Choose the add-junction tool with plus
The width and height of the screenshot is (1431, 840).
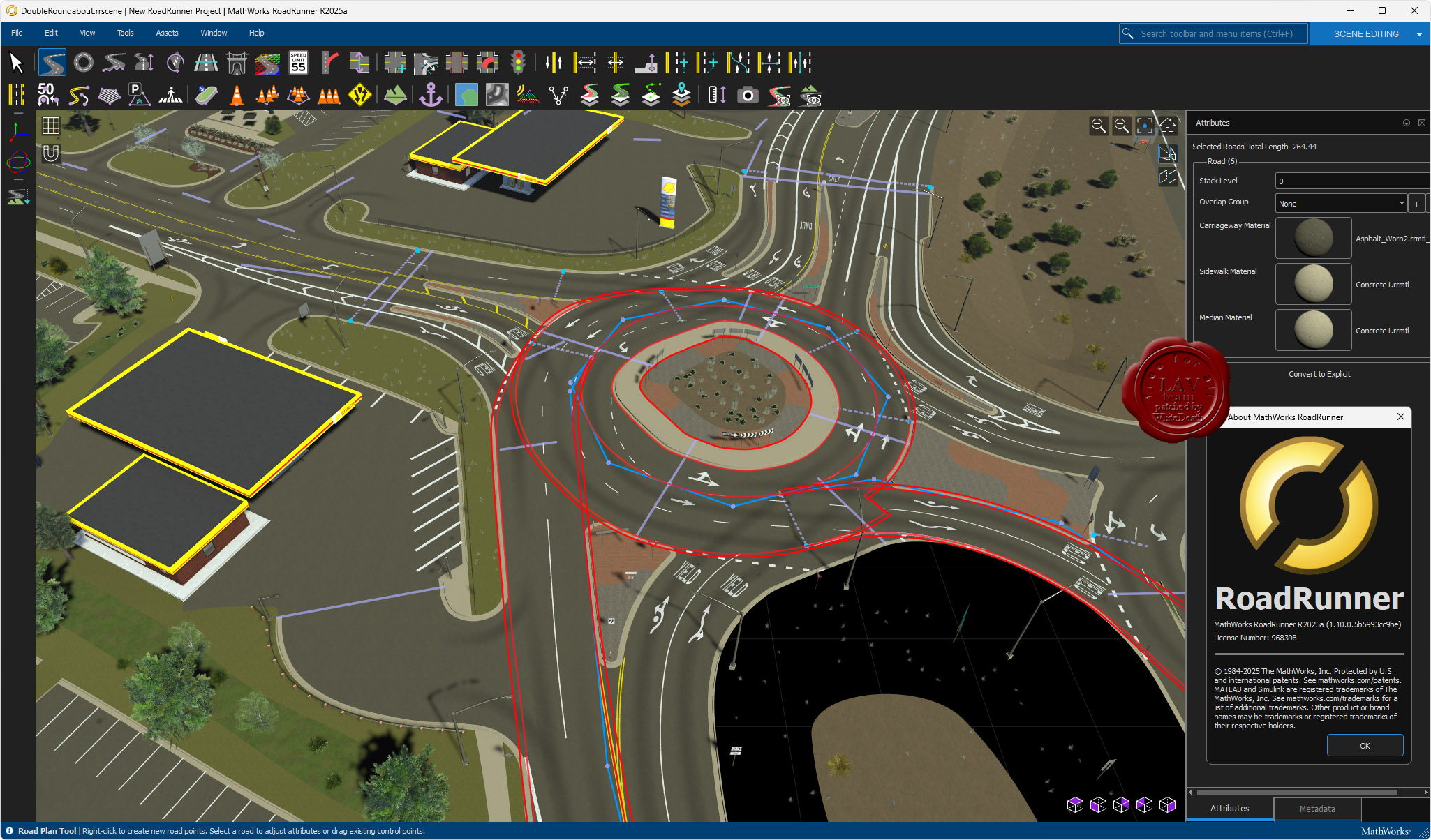pyautogui.click(x=395, y=63)
